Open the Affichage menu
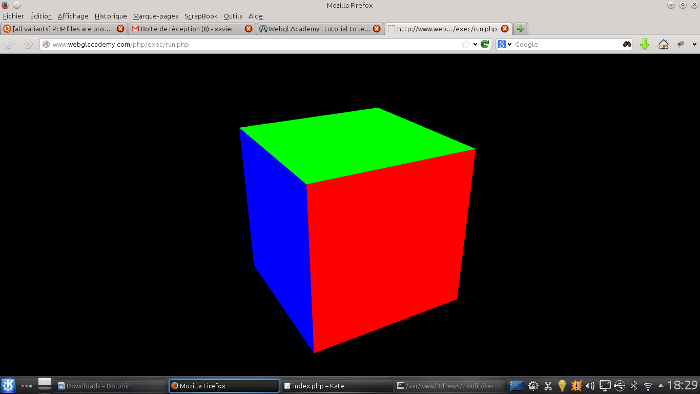The height and width of the screenshot is (394, 700). pyautogui.click(x=73, y=16)
